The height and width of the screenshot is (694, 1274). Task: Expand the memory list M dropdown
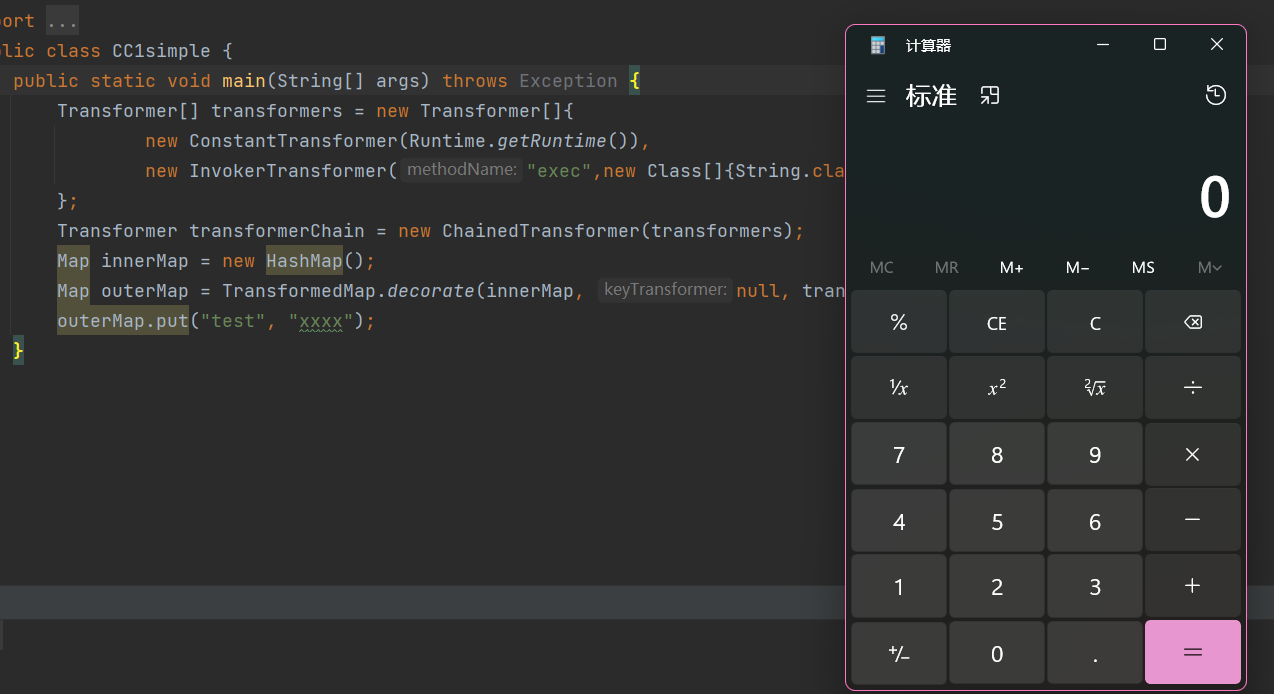(1209, 267)
